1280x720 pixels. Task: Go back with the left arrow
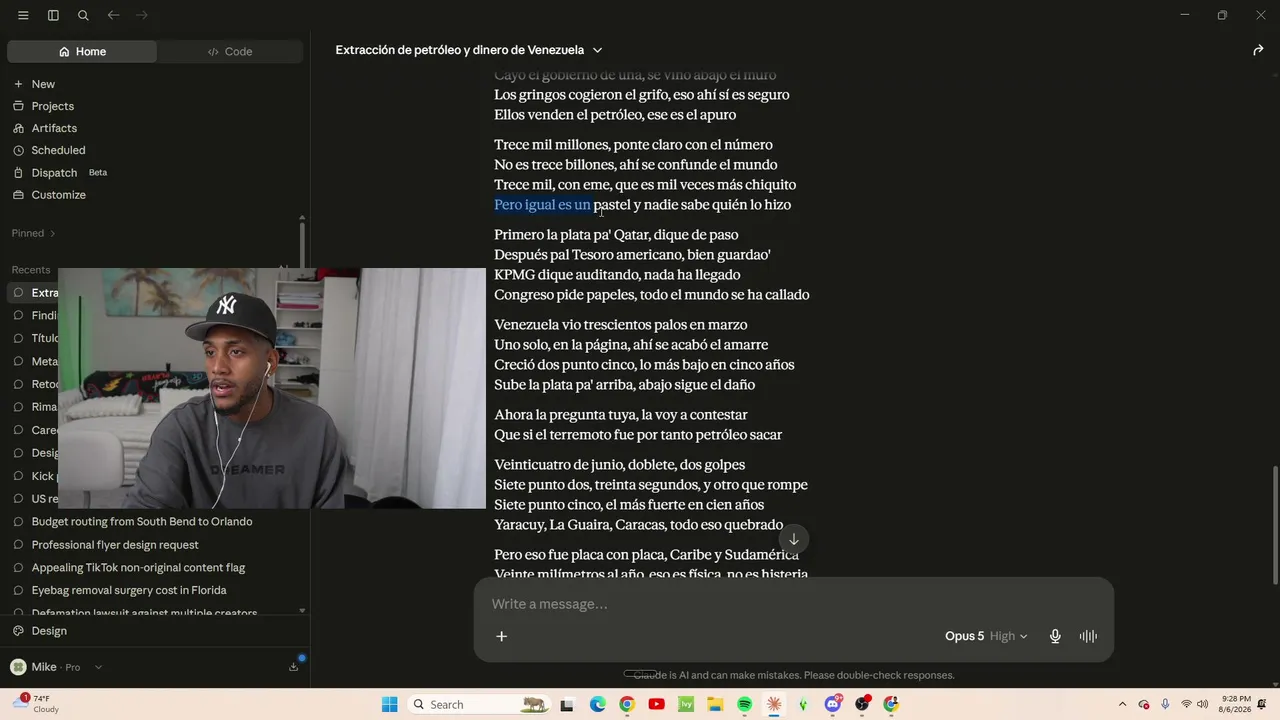coord(113,15)
